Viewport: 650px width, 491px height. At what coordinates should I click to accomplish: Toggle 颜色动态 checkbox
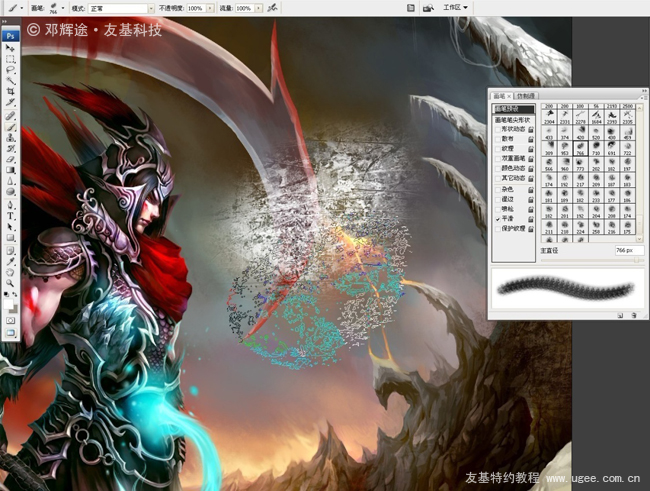[x=498, y=169]
